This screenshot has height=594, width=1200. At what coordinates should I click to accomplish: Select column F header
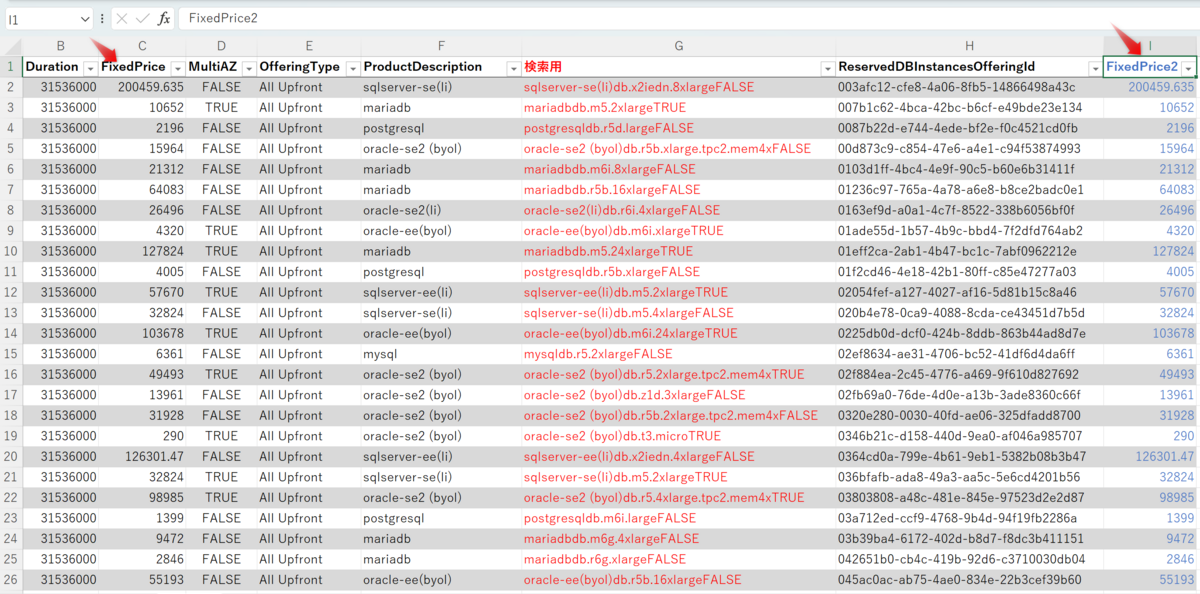tap(440, 46)
